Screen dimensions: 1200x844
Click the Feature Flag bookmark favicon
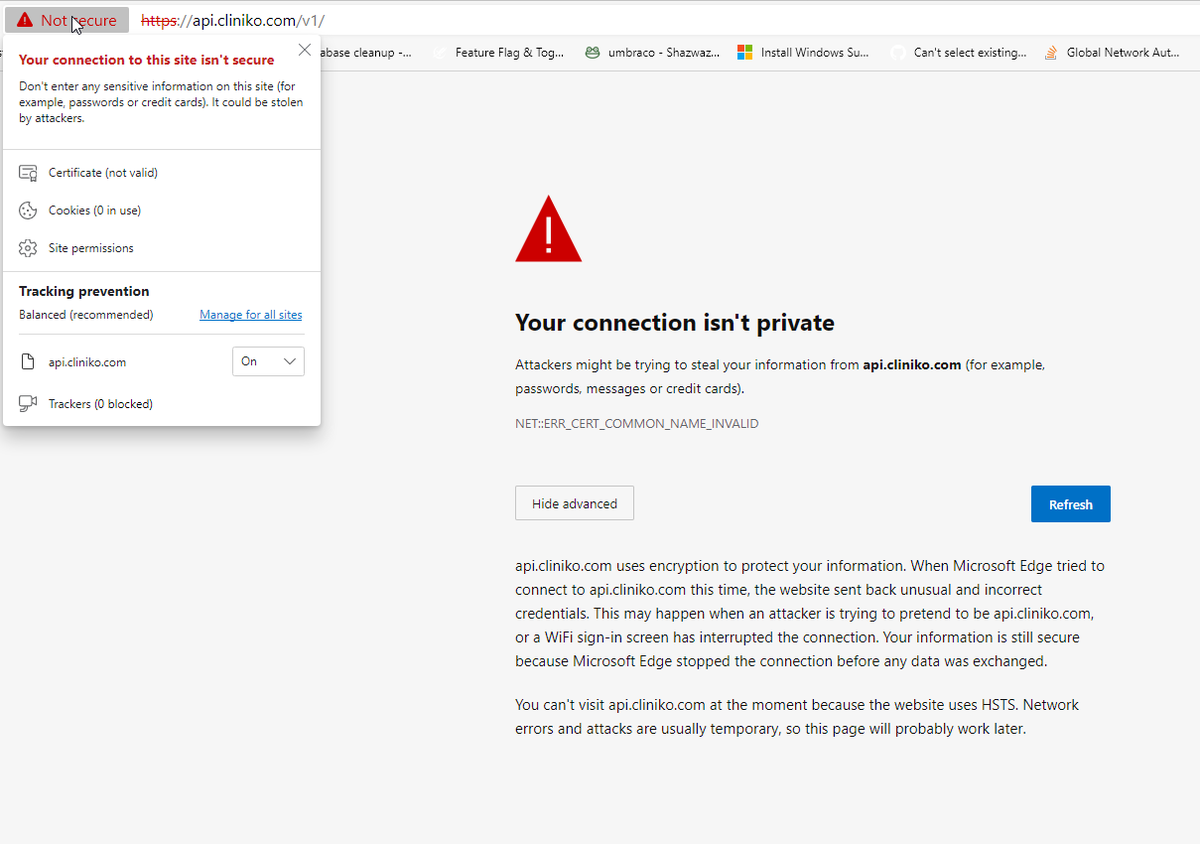point(439,52)
